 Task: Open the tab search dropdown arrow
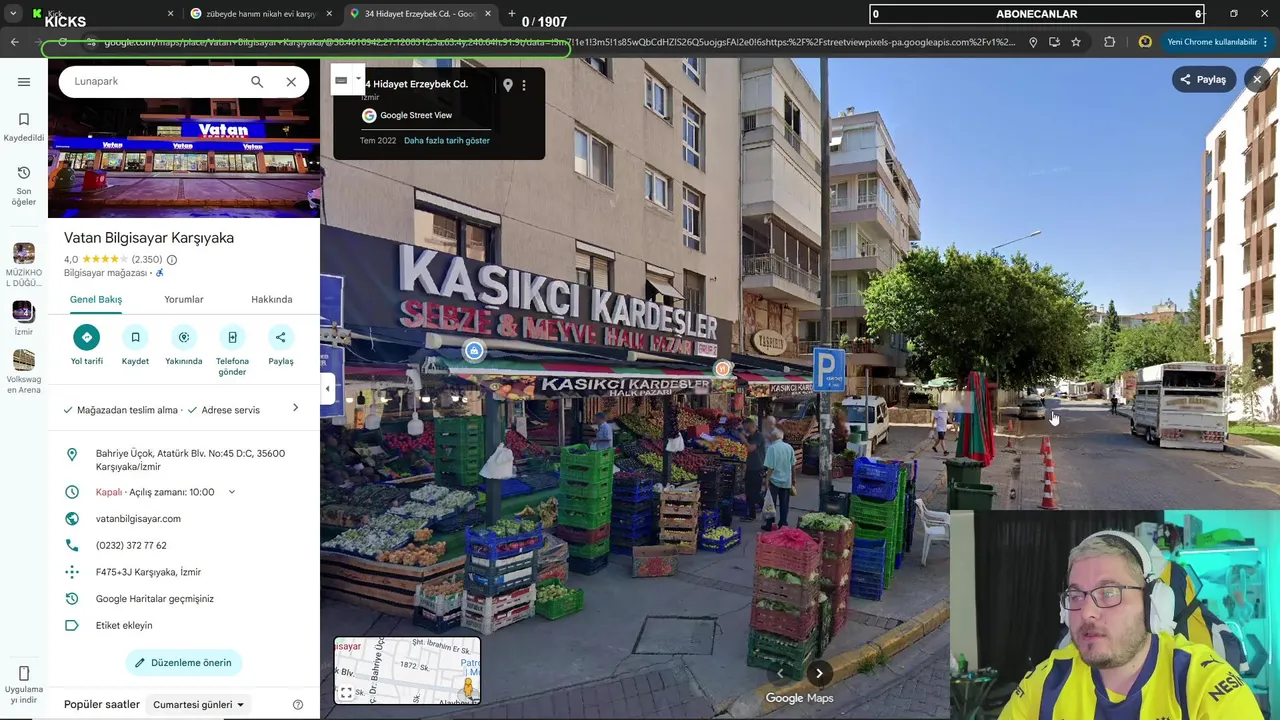[x=13, y=14]
